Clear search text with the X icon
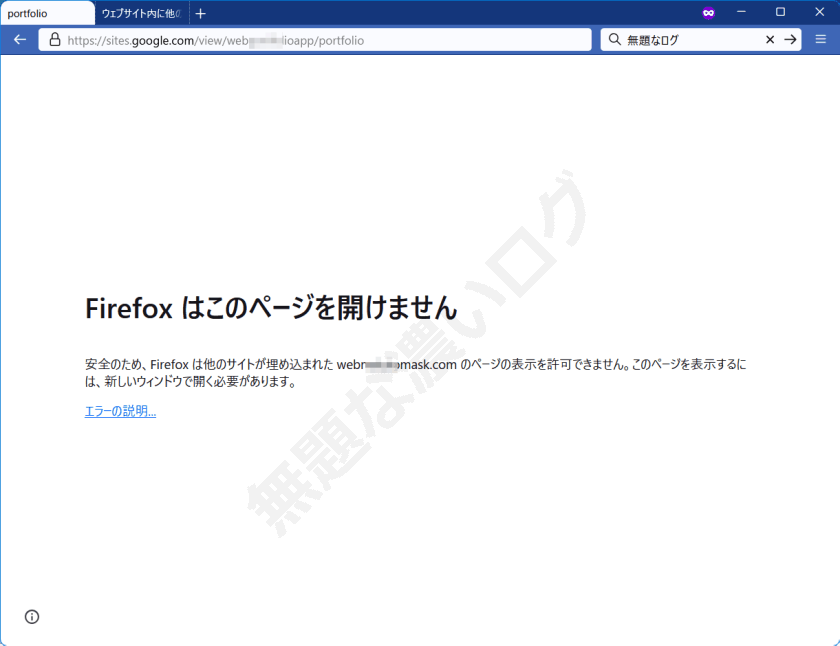The height and width of the screenshot is (646, 840). [x=770, y=40]
